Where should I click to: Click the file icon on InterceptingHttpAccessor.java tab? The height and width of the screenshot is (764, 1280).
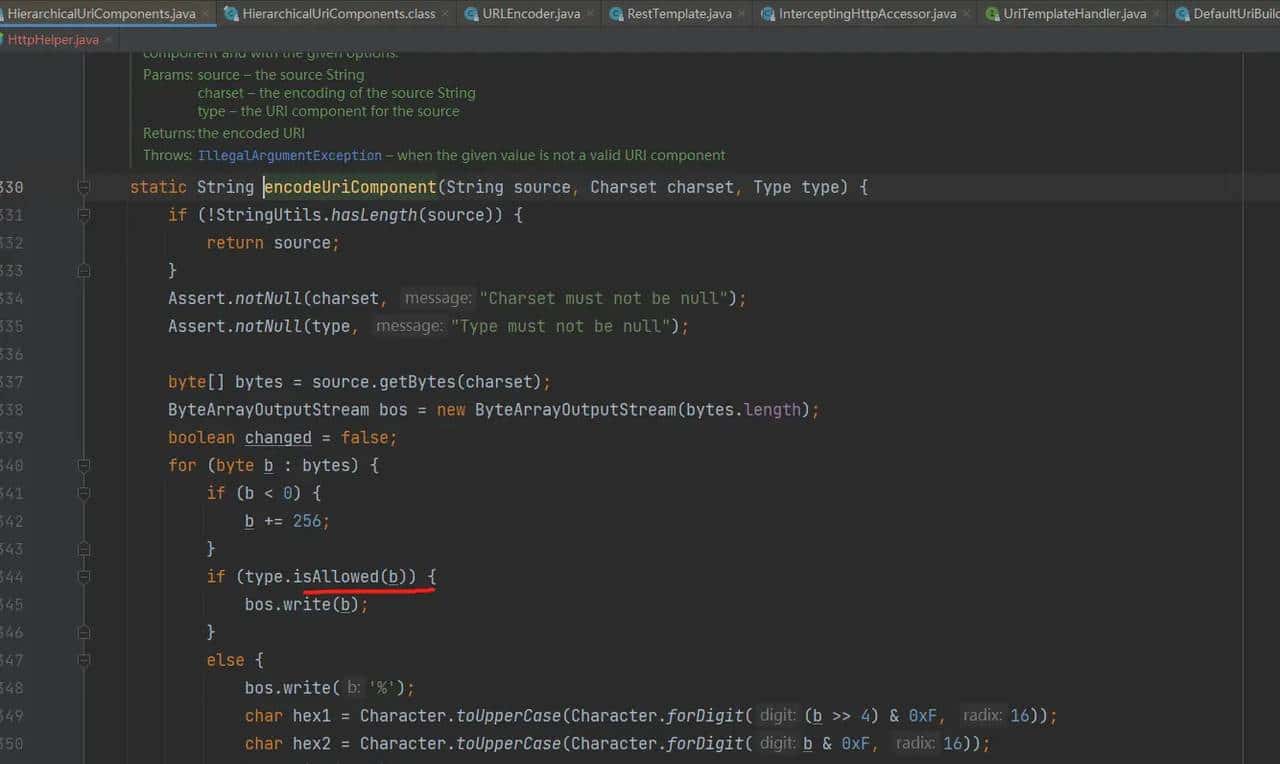click(x=767, y=15)
